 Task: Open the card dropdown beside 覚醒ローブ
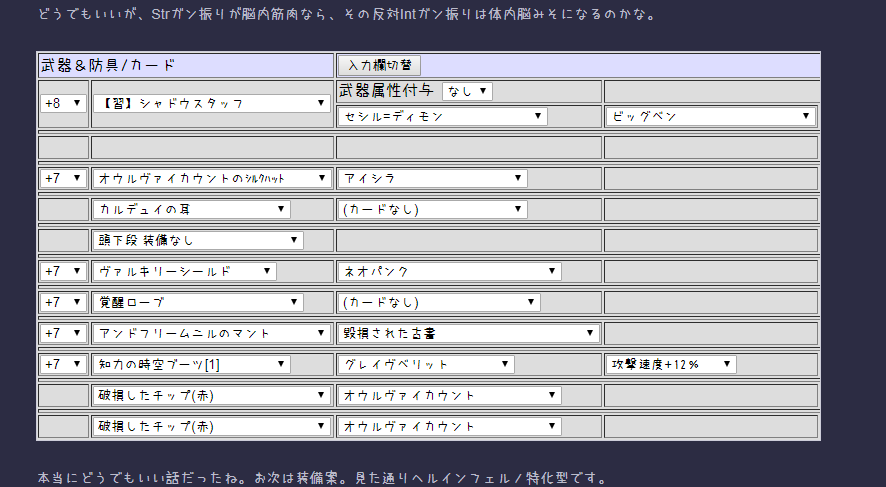click(439, 303)
